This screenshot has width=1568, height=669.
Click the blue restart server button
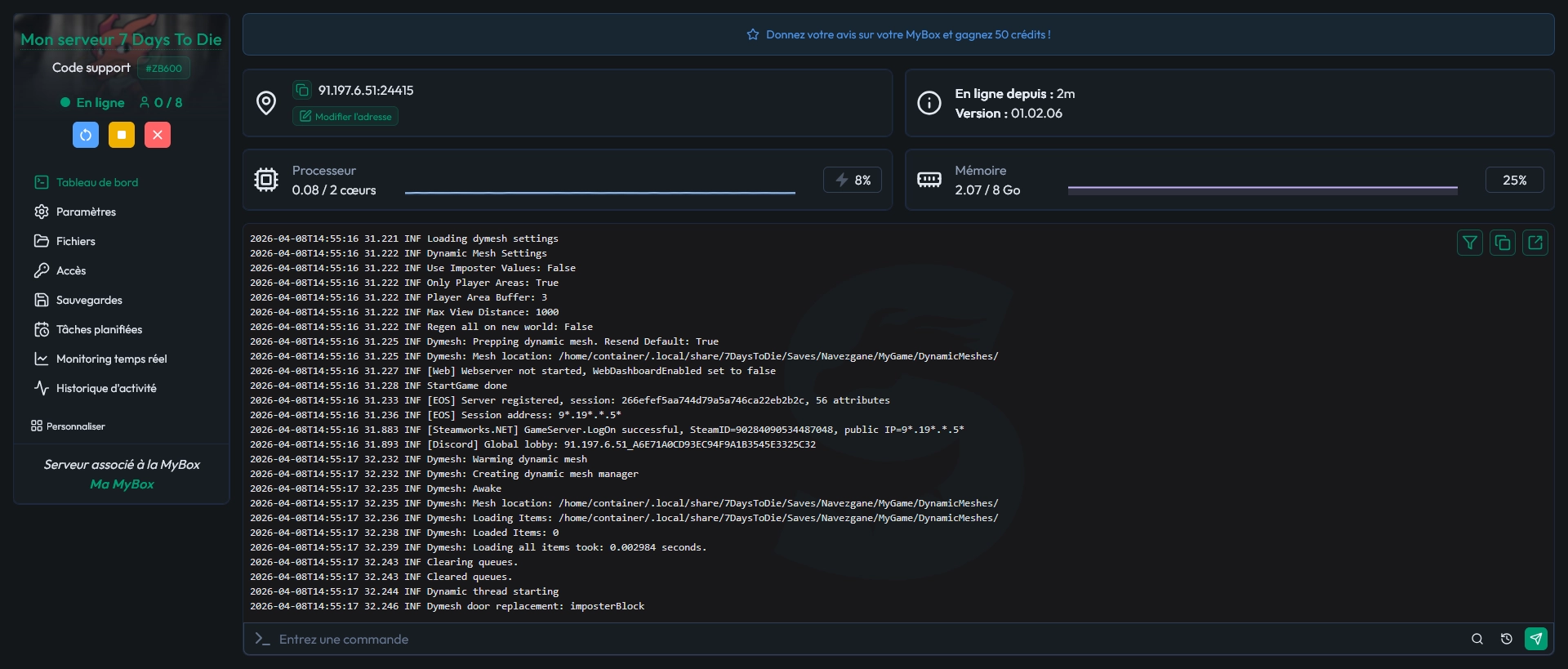tap(86, 135)
